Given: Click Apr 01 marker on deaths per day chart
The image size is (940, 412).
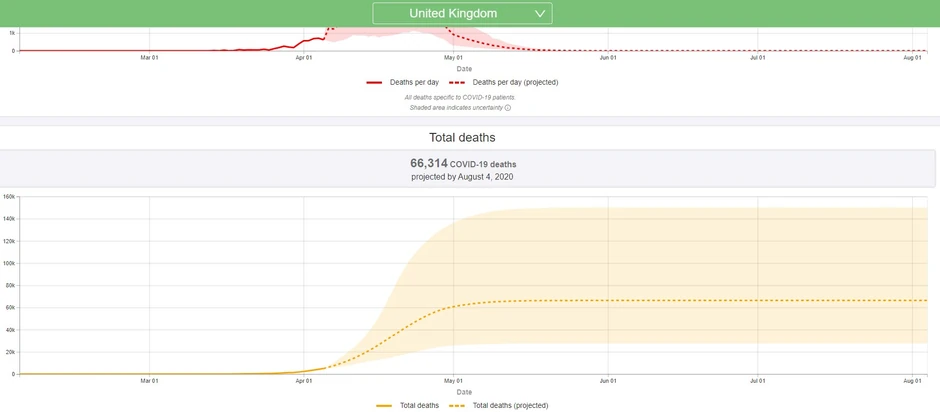Looking at the screenshot, I should click(304, 58).
